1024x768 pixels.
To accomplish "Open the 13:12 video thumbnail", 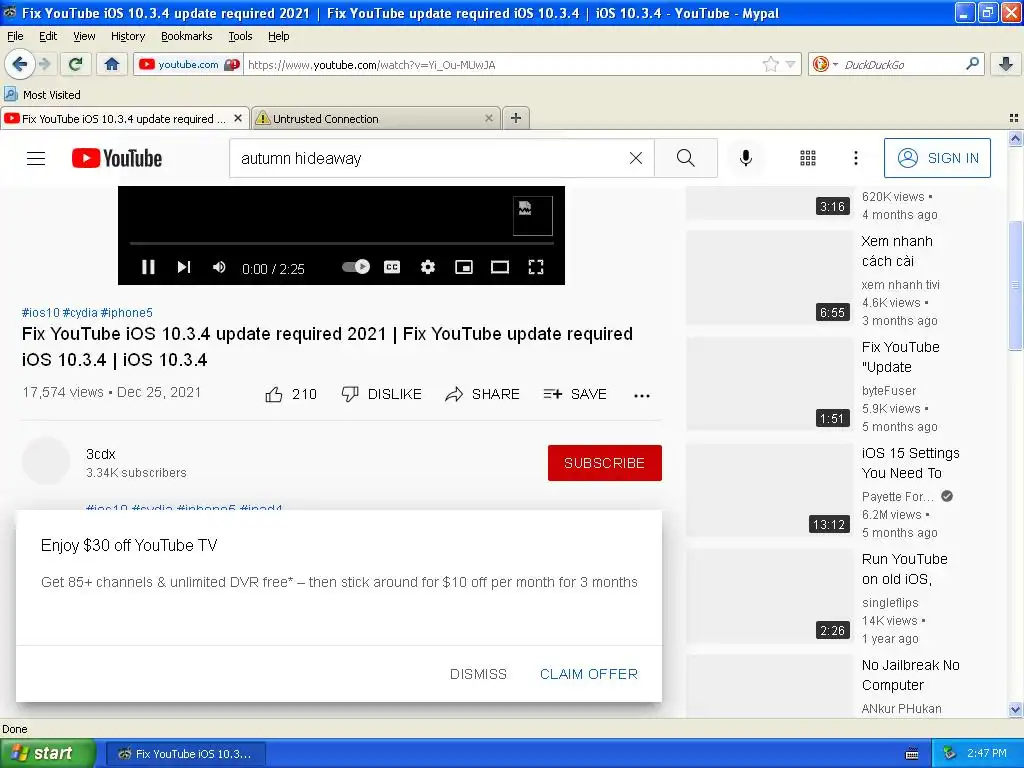I will pyautogui.click(x=770, y=489).
